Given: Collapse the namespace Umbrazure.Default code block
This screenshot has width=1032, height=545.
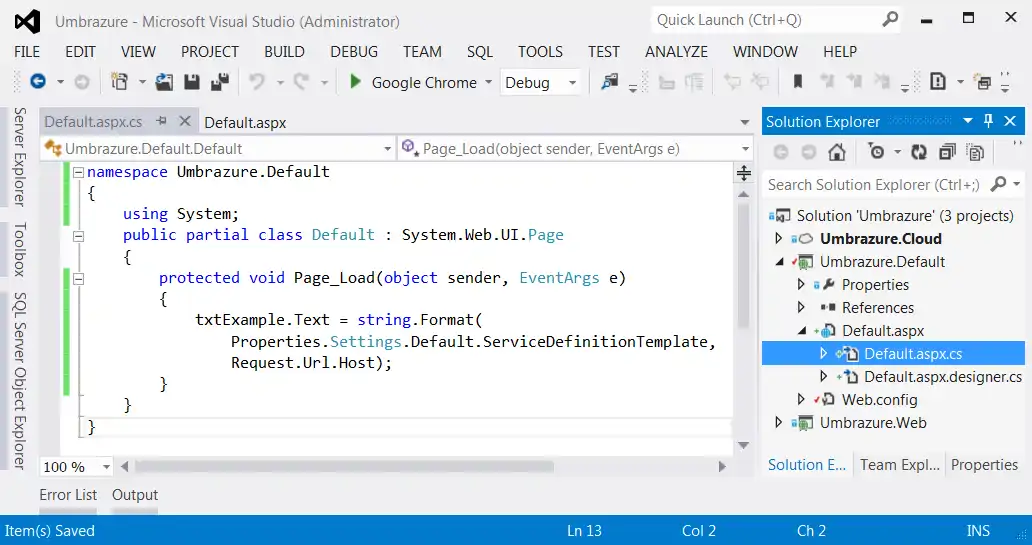Looking at the screenshot, I should (78, 172).
